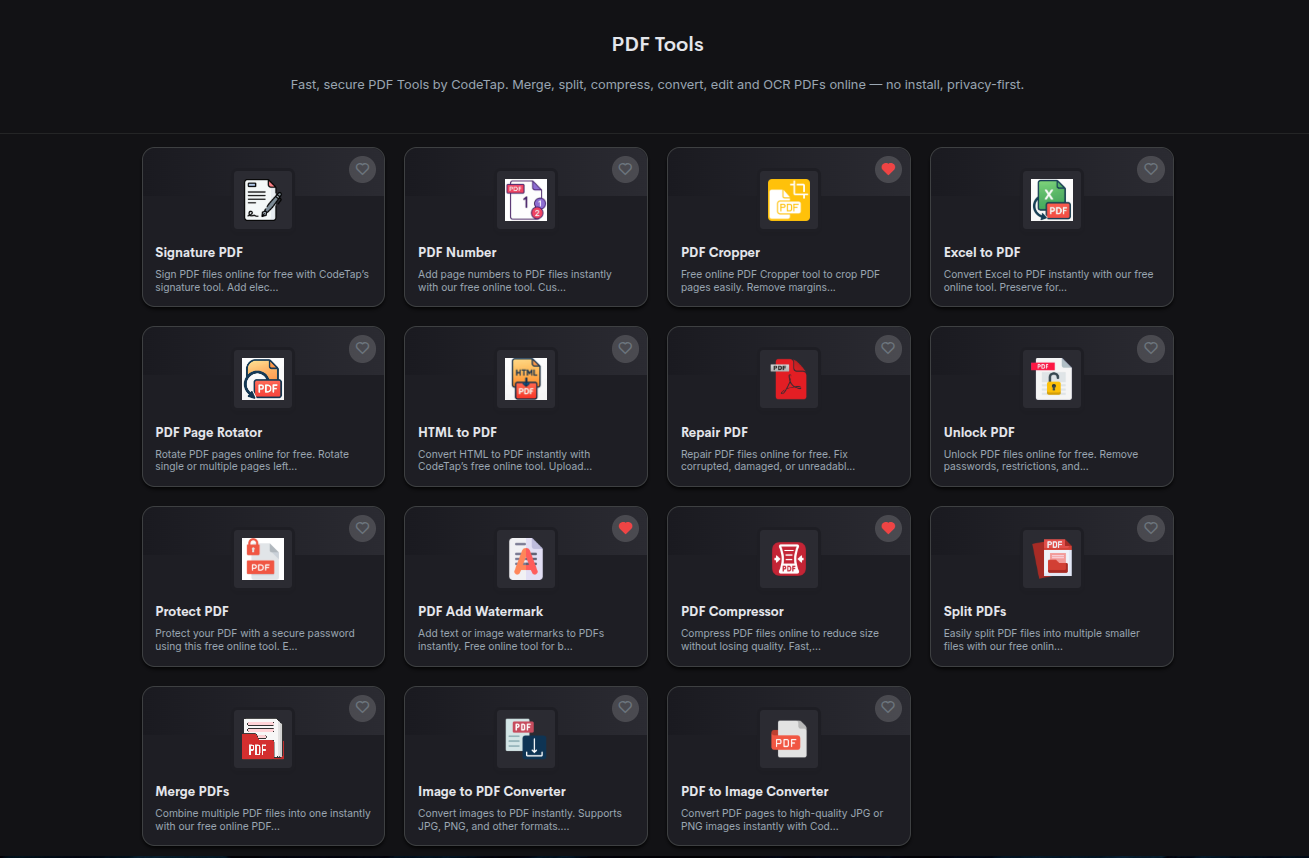The width and height of the screenshot is (1309, 858).
Task: Click the PDF Page Rotator title
Action: click(209, 432)
